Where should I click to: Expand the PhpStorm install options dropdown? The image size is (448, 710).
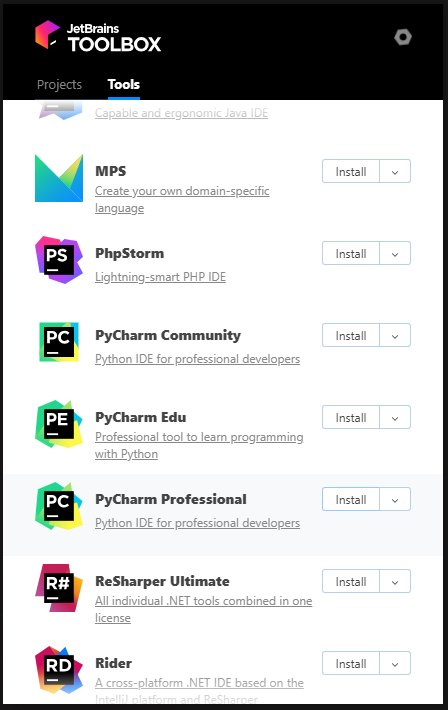coord(395,253)
